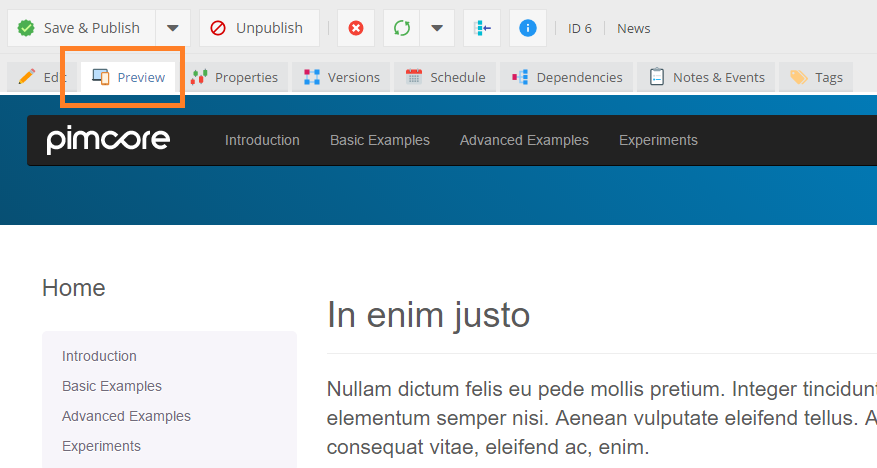Open Notes & Events tab
Viewport: 877px width, 468px height.
coord(707,77)
